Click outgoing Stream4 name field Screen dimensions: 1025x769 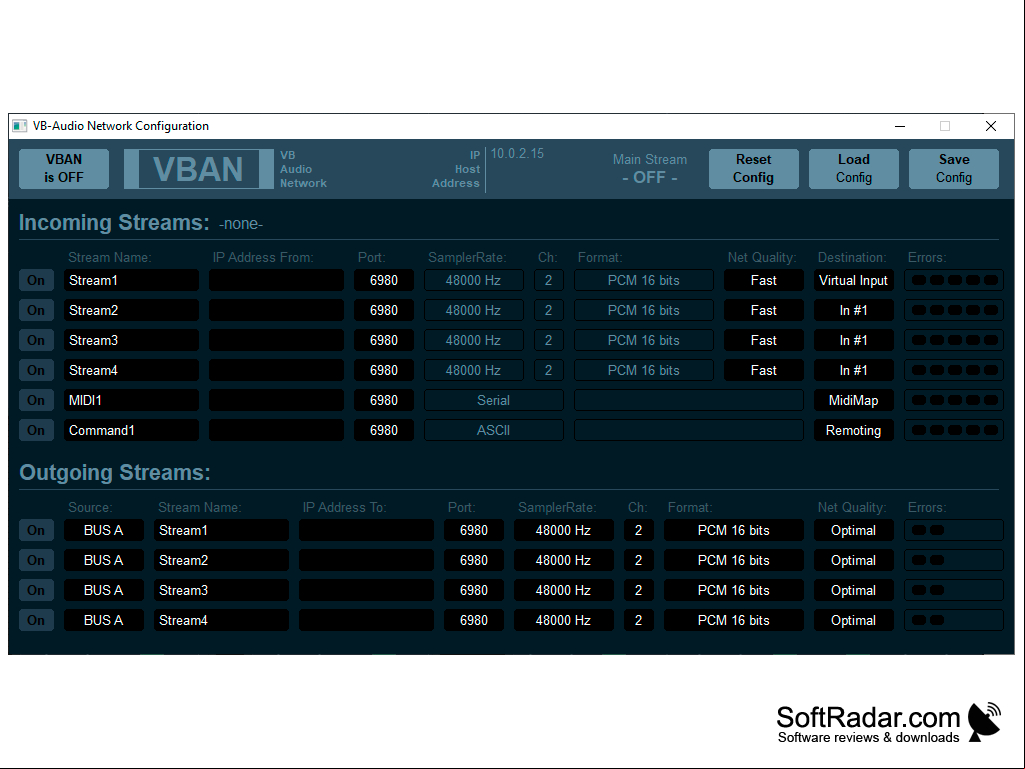221,621
